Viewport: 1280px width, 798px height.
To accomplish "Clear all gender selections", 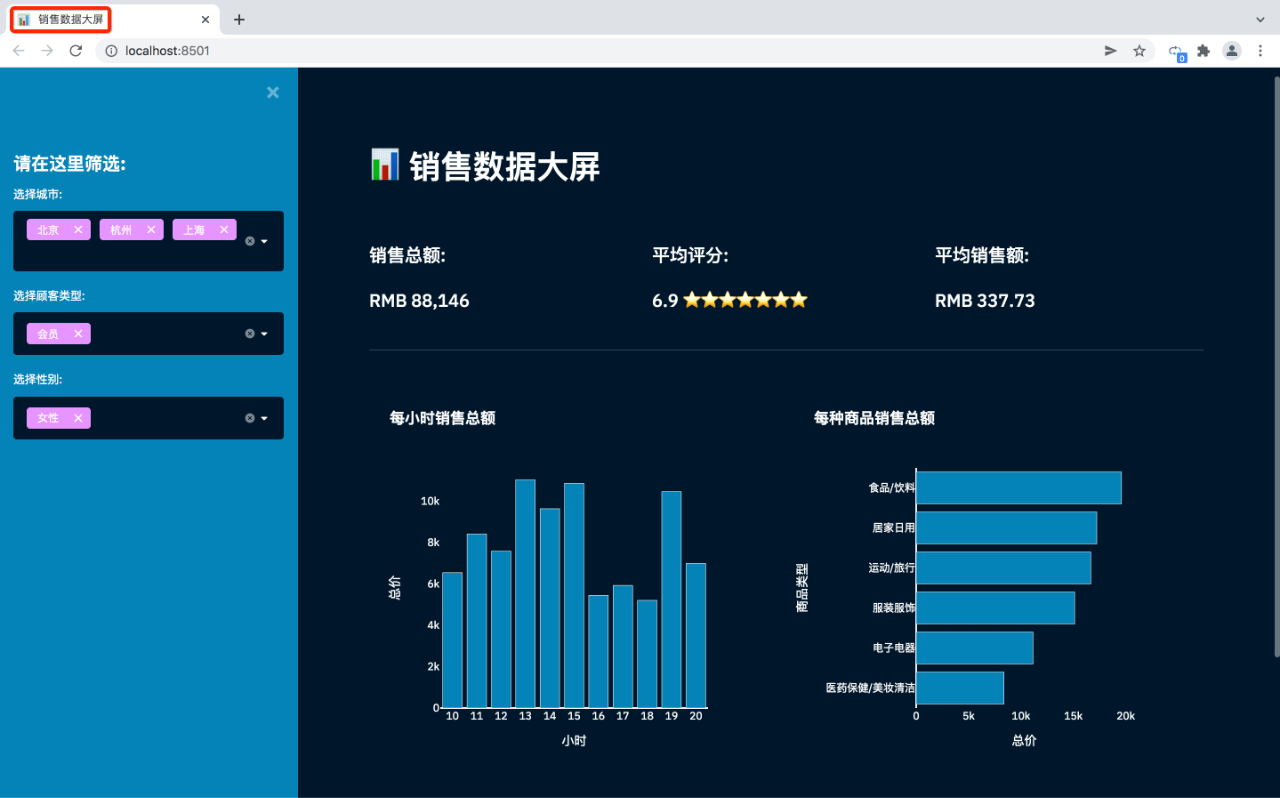I will (x=250, y=418).
